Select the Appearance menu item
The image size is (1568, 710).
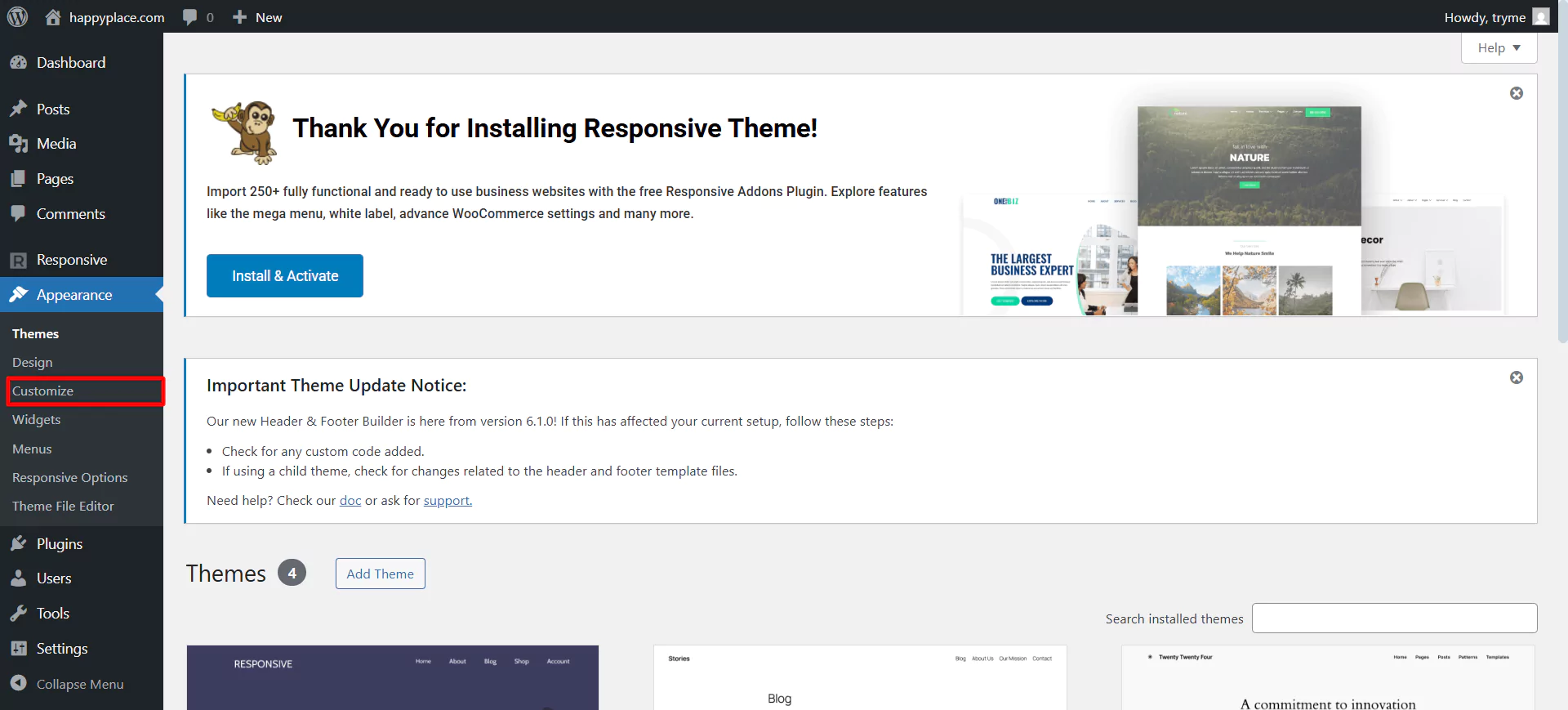coord(82,294)
